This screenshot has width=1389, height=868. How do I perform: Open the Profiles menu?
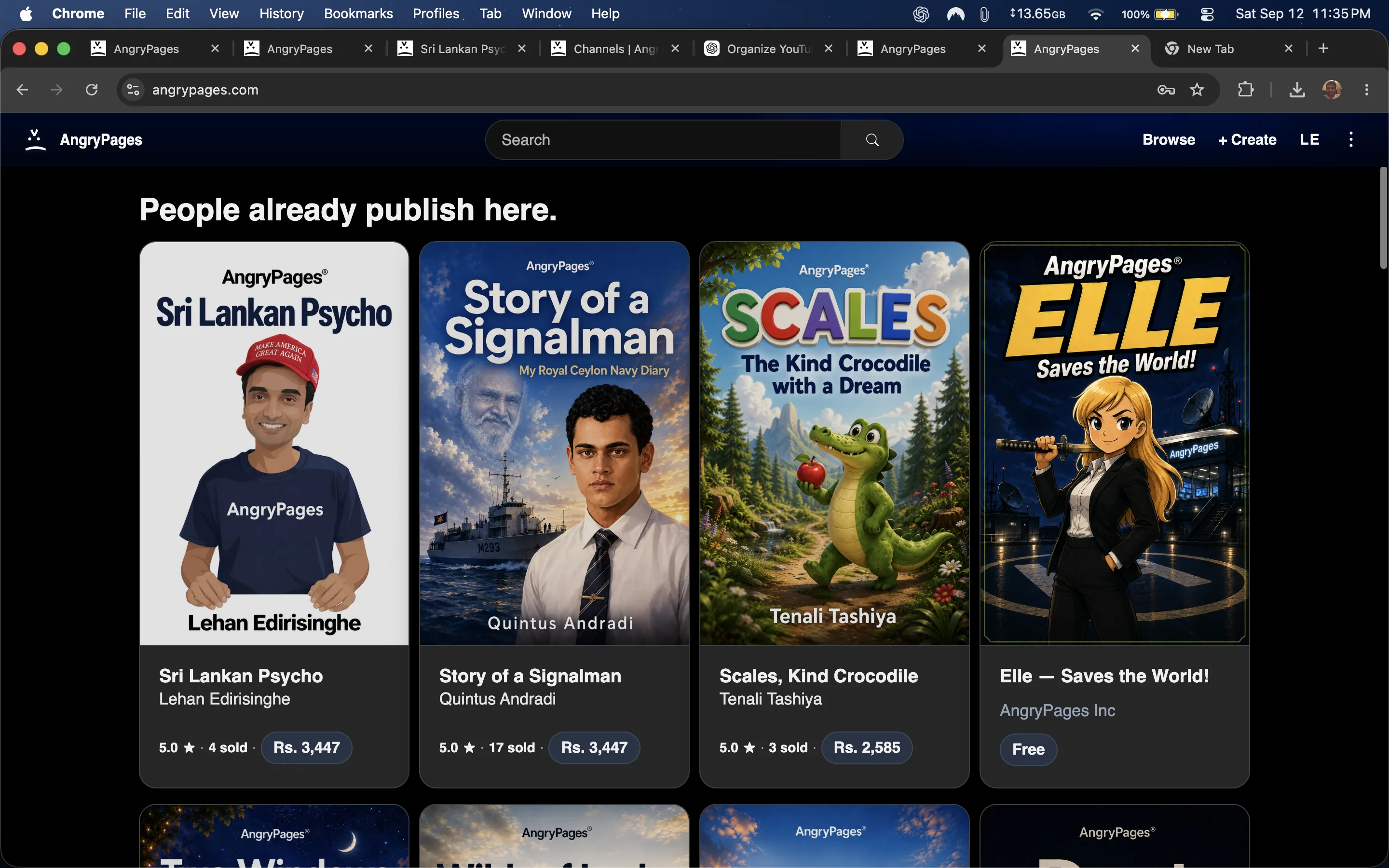coord(436,14)
